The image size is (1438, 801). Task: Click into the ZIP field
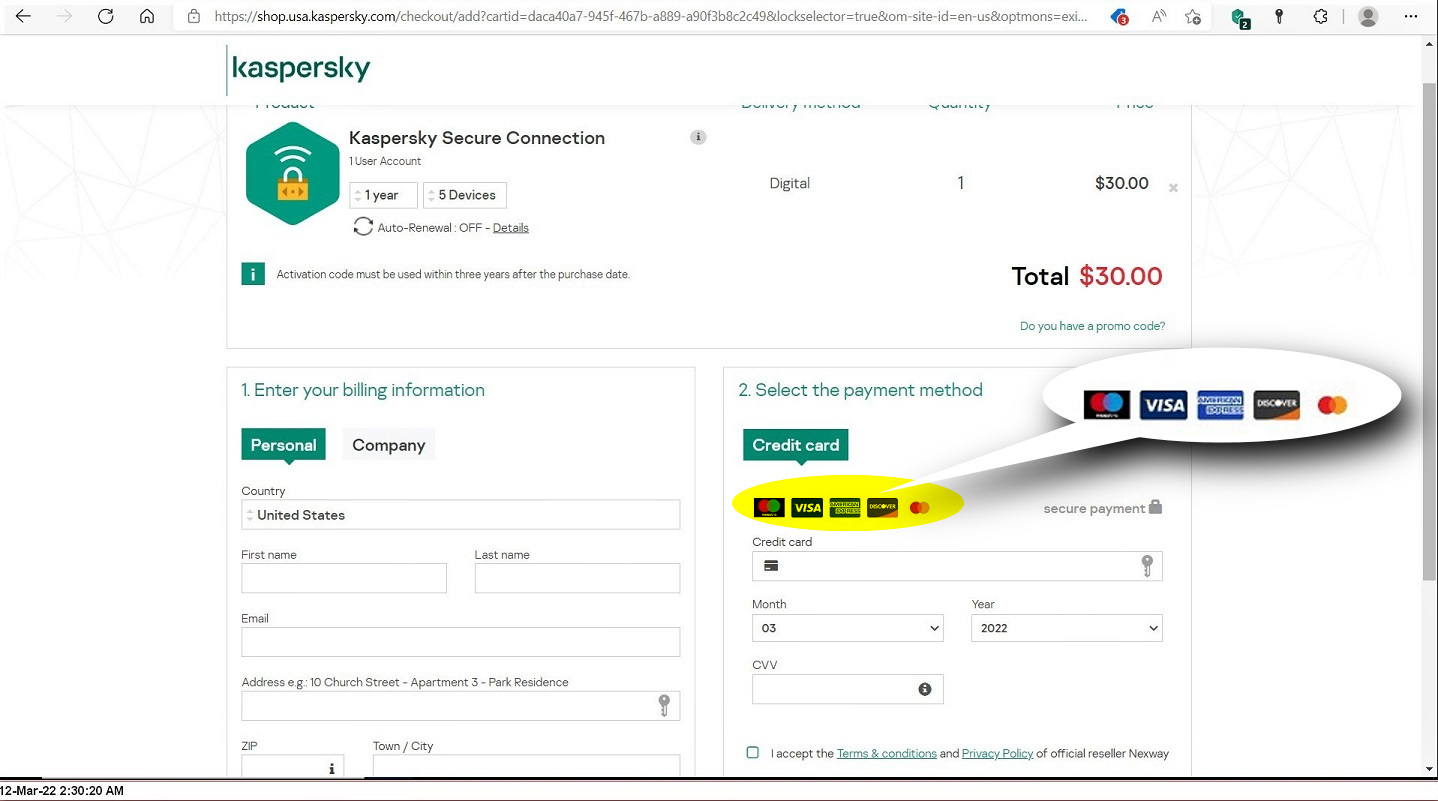click(x=292, y=767)
